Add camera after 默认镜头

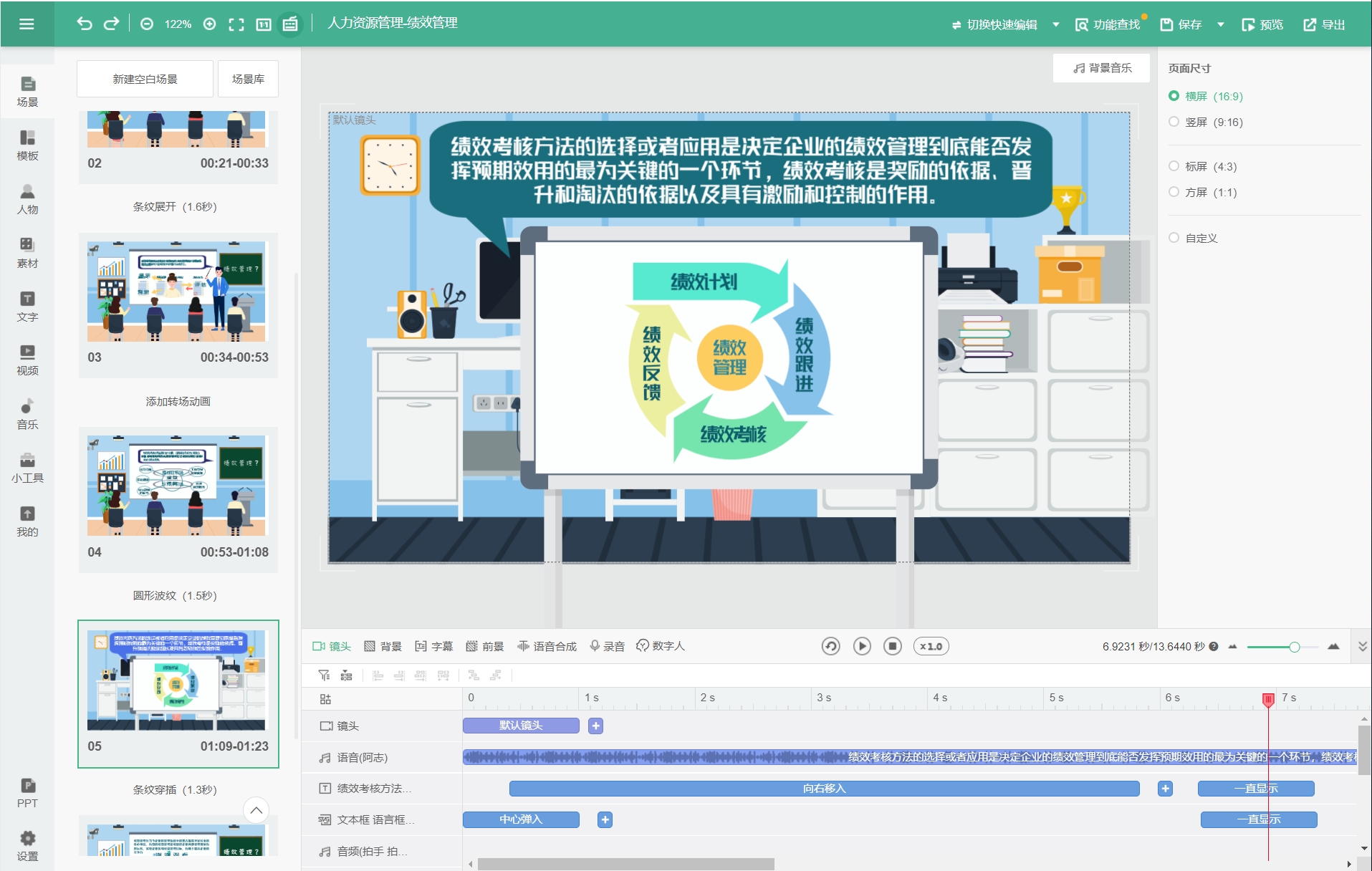595,726
